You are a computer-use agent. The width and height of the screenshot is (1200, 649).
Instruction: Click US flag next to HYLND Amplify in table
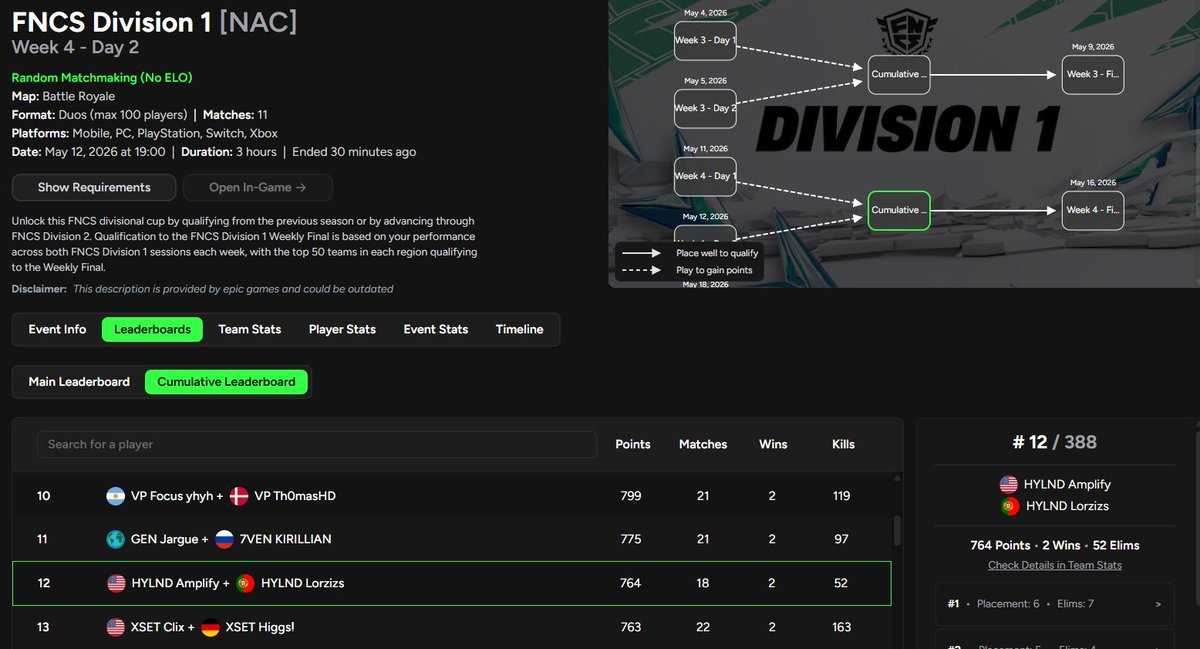click(116, 583)
